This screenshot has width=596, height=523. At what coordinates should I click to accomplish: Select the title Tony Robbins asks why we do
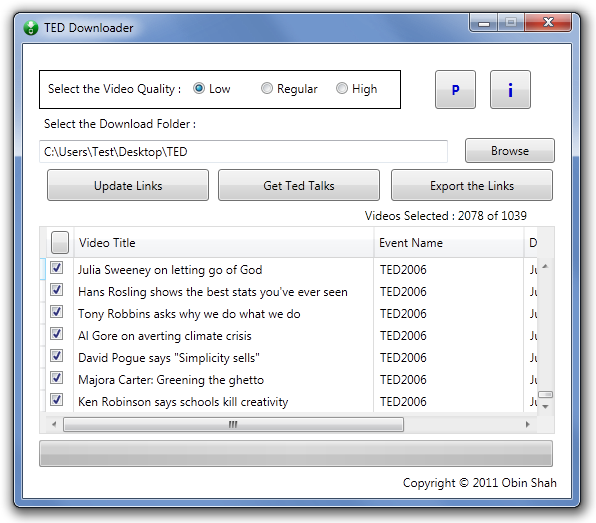(x=189, y=314)
